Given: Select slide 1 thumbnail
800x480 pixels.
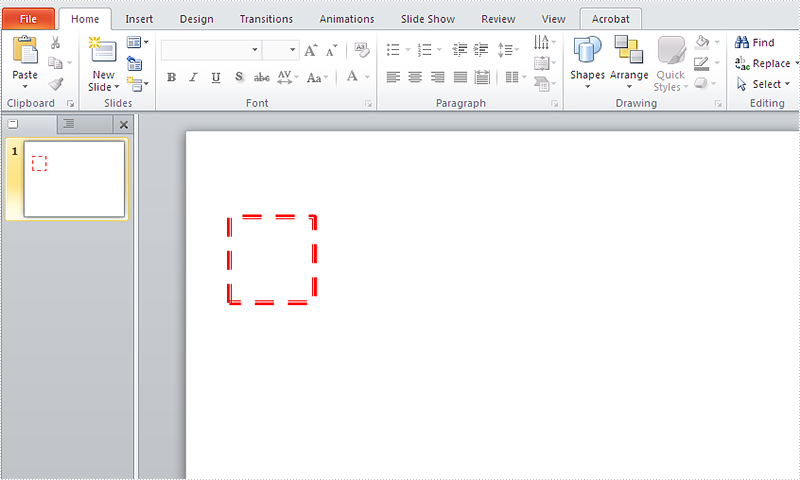Looking at the screenshot, I should tap(74, 179).
